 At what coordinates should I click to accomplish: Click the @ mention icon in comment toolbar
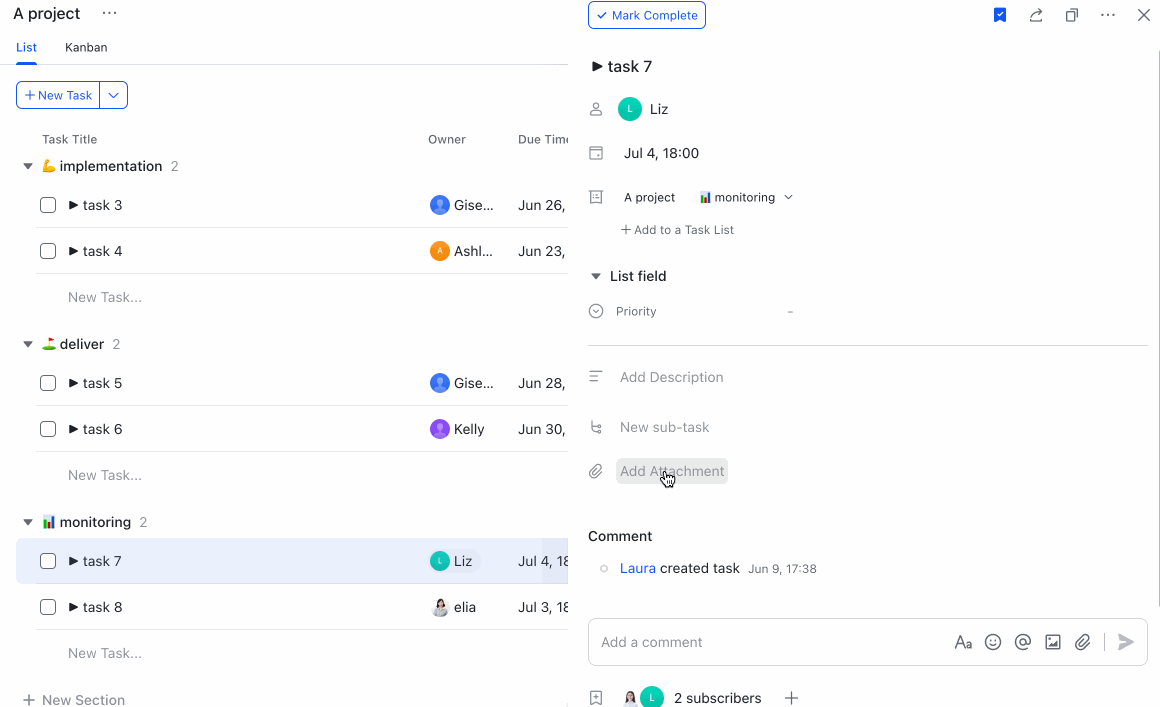[x=1023, y=641]
